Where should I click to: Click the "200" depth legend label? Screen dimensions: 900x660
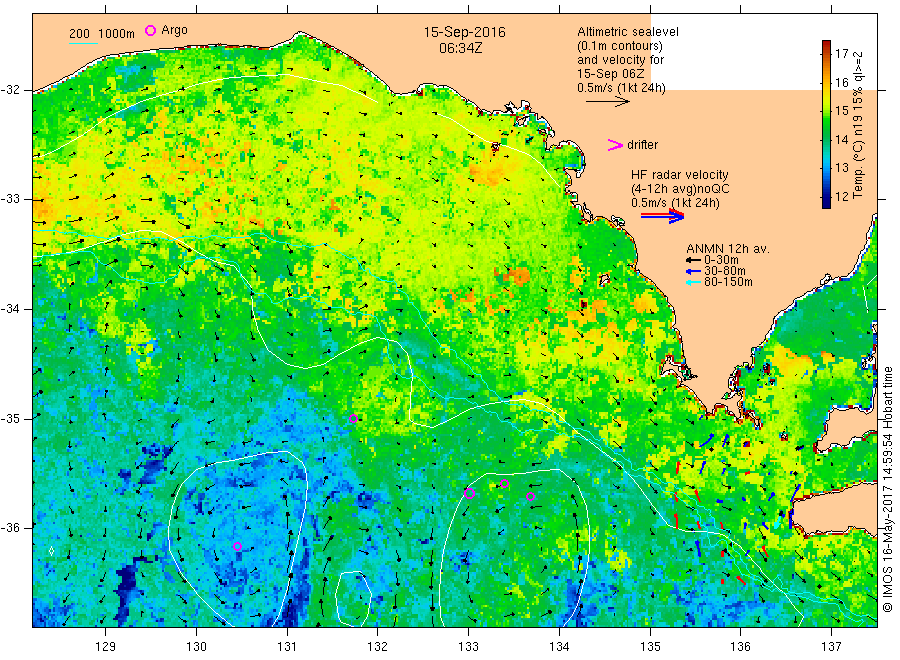79,34
